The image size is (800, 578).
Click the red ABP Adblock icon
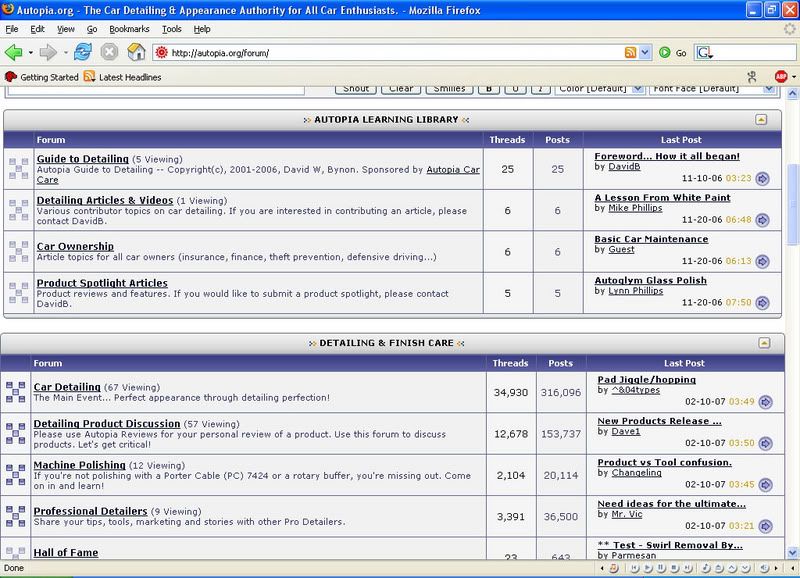(x=781, y=77)
